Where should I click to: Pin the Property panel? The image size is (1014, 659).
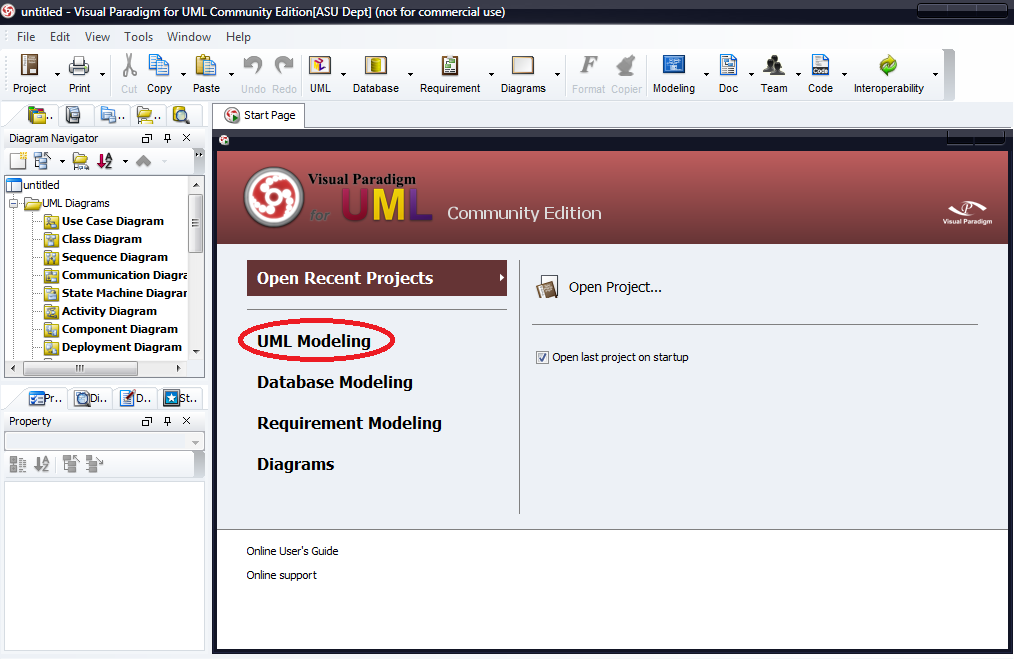[167, 421]
